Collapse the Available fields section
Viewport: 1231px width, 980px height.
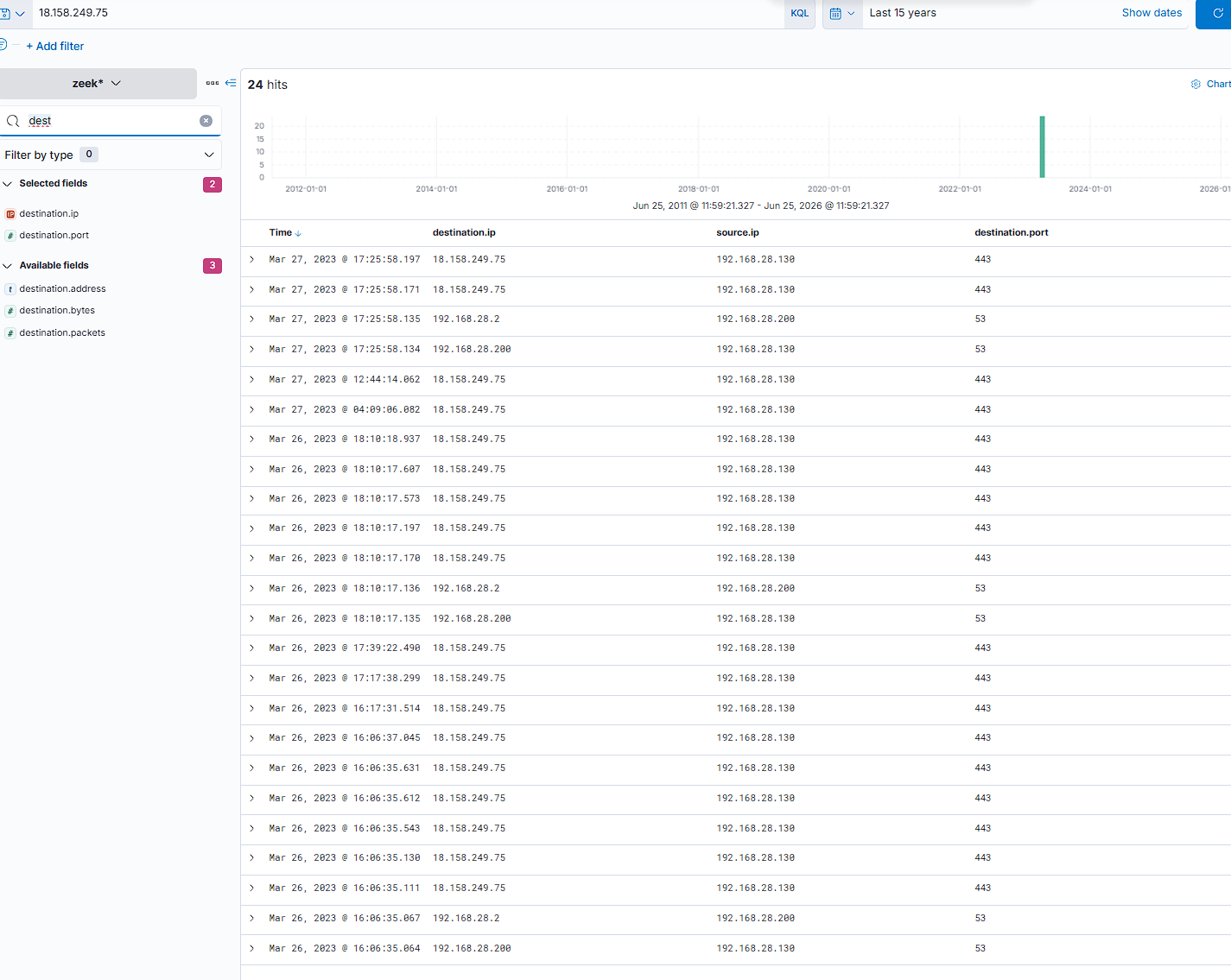(8, 266)
